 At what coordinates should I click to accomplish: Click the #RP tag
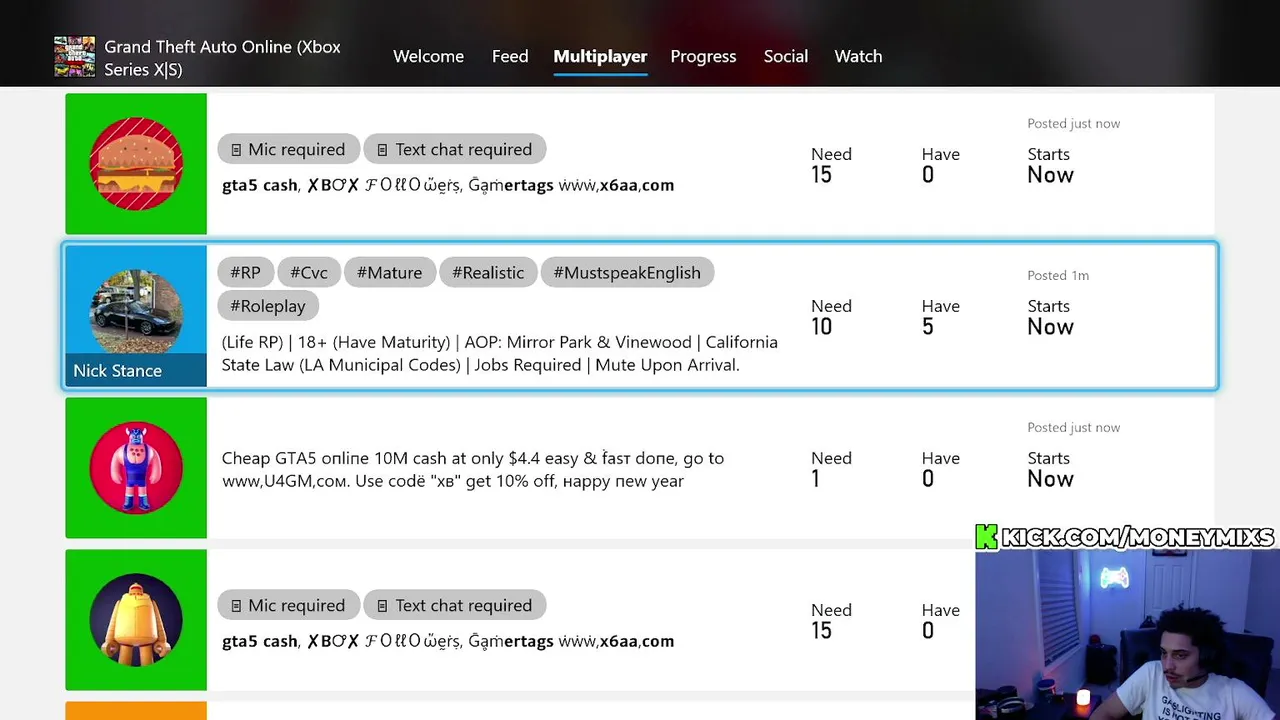(245, 272)
